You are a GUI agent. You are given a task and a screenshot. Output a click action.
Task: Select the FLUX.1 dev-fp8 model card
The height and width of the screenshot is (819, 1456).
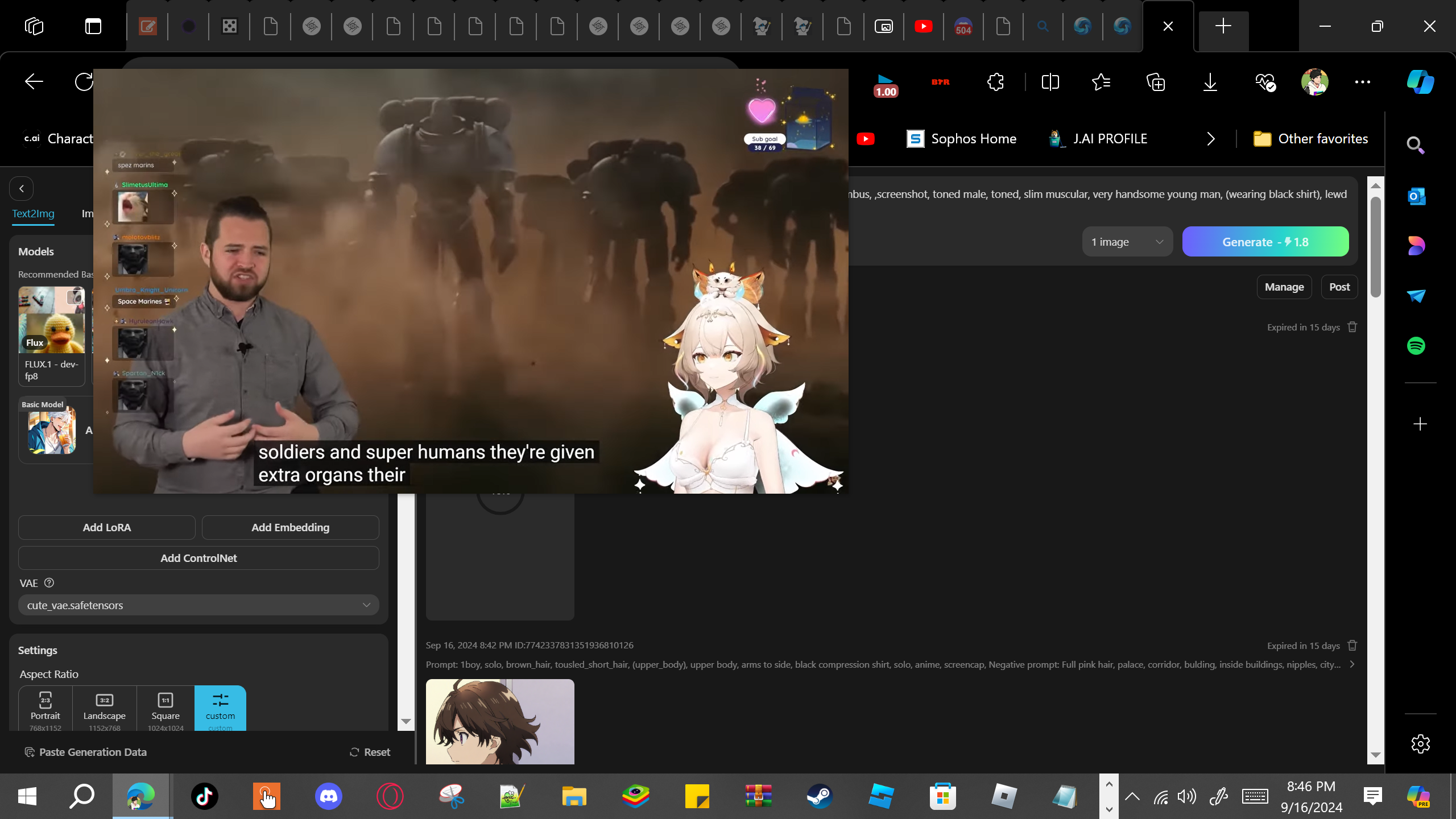51,336
